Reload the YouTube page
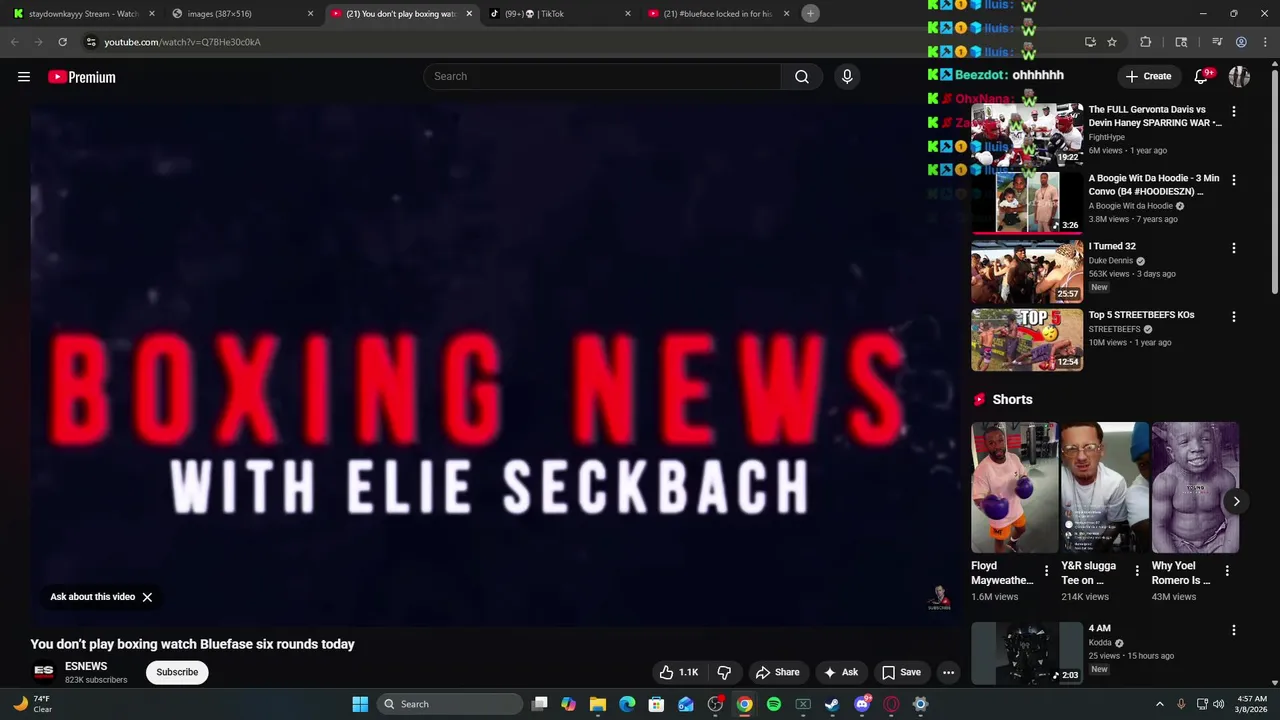Image resolution: width=1280 pixels, height=720 pixels. pyautogui.click(x=62, y=42)
